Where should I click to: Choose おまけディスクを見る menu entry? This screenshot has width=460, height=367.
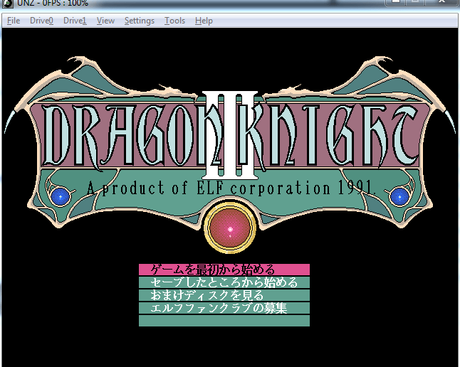pyautogui.click(x=224, y=295)
